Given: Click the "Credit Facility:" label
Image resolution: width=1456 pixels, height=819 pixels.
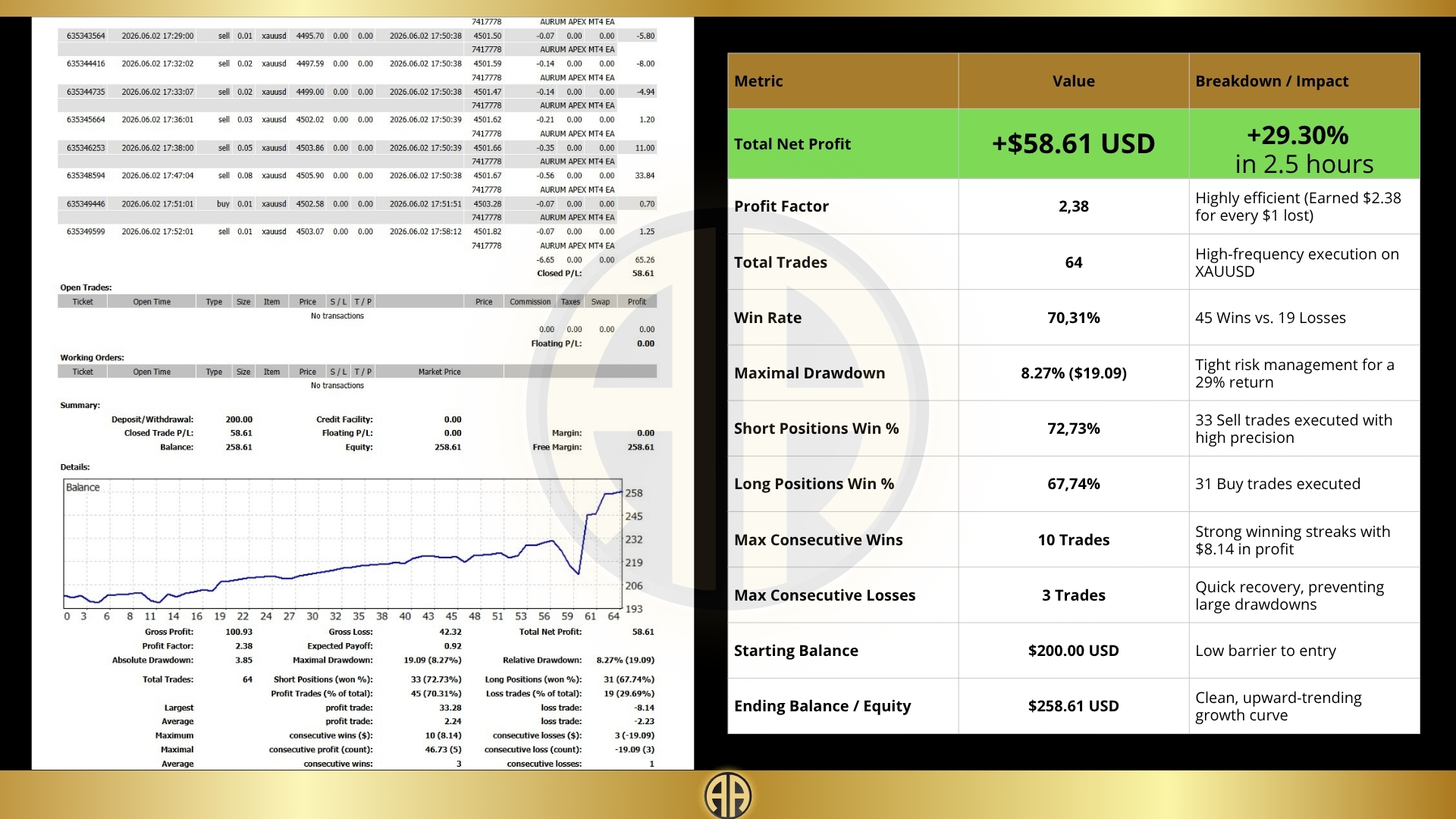Looking at the screenshot, I should coord(344,419).
